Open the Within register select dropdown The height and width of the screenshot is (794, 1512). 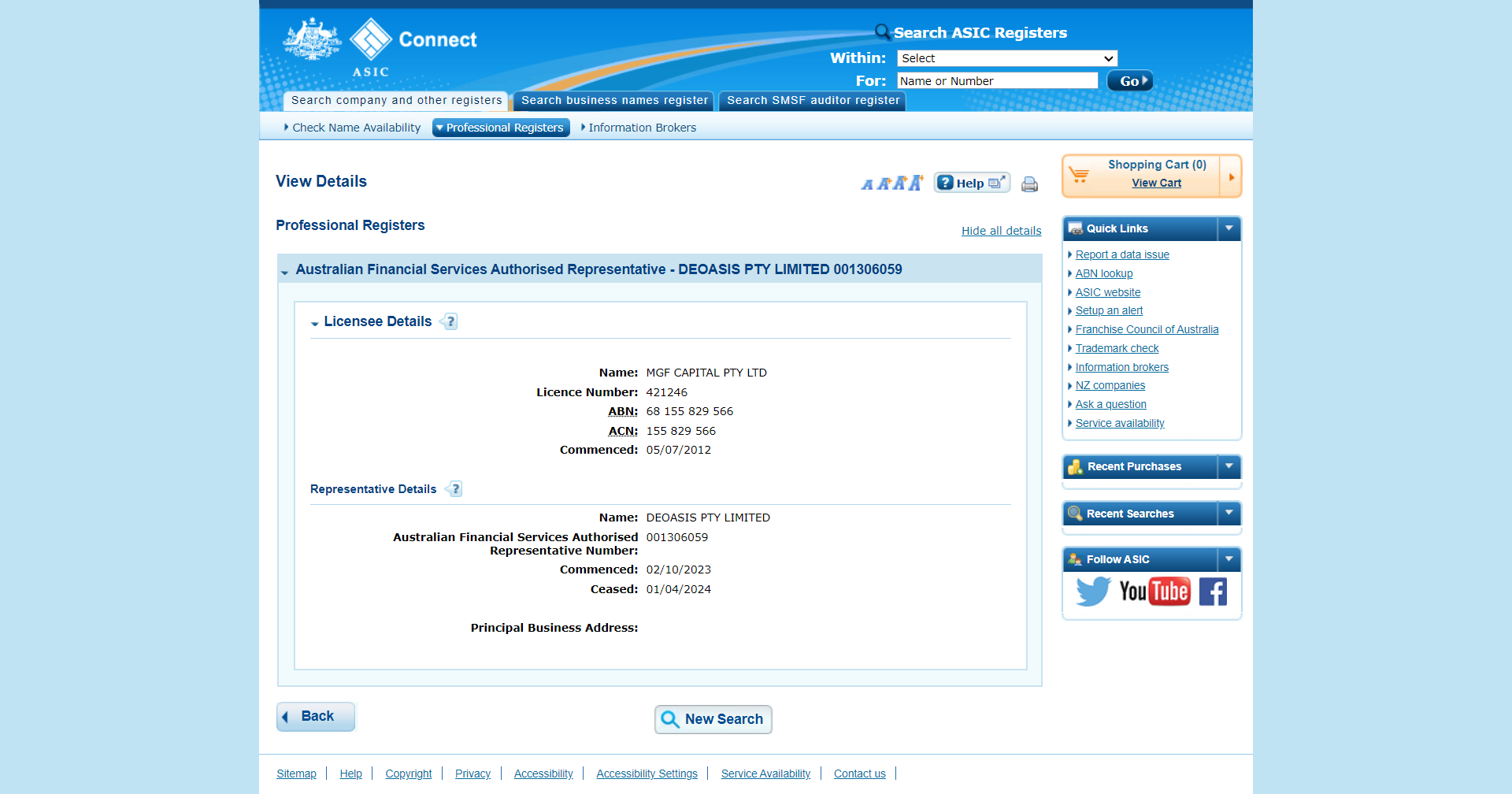click(1007, 58)
